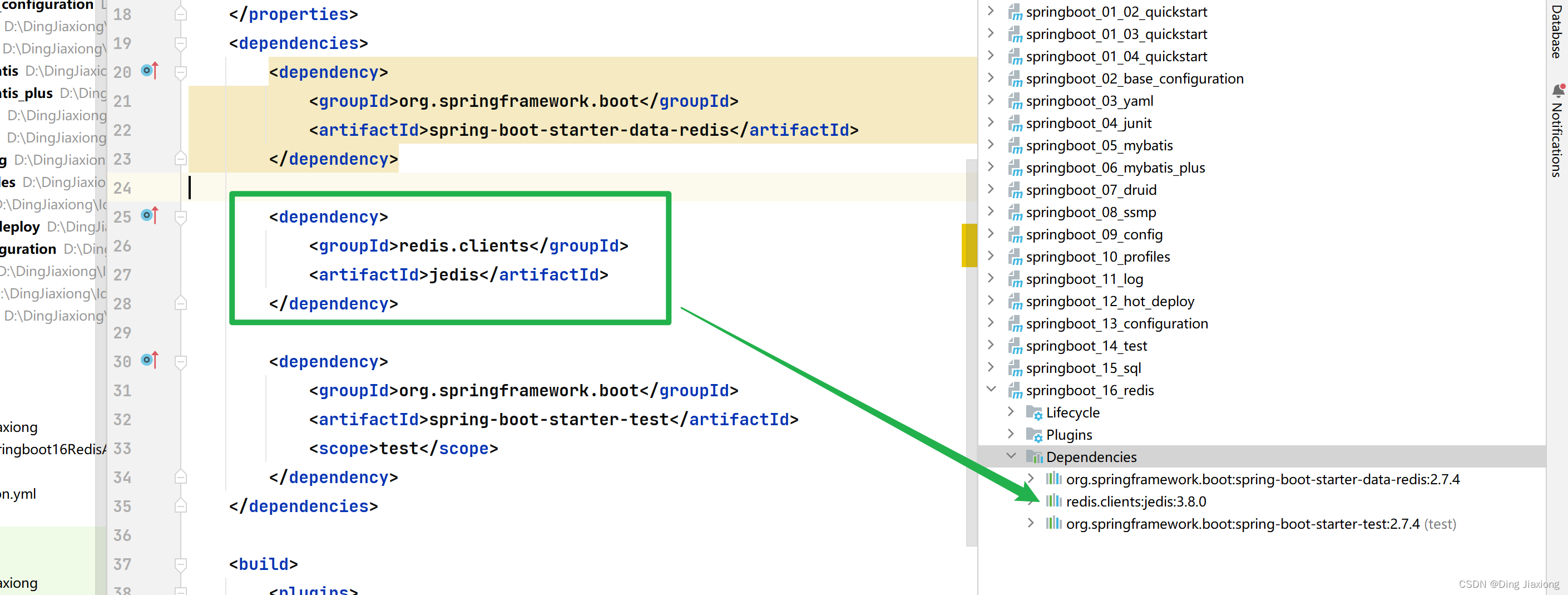This screenshot has height=595, width=1568.
Task: Click the springboot_04_junit module icon
Action: click(x=1015, y=124)
